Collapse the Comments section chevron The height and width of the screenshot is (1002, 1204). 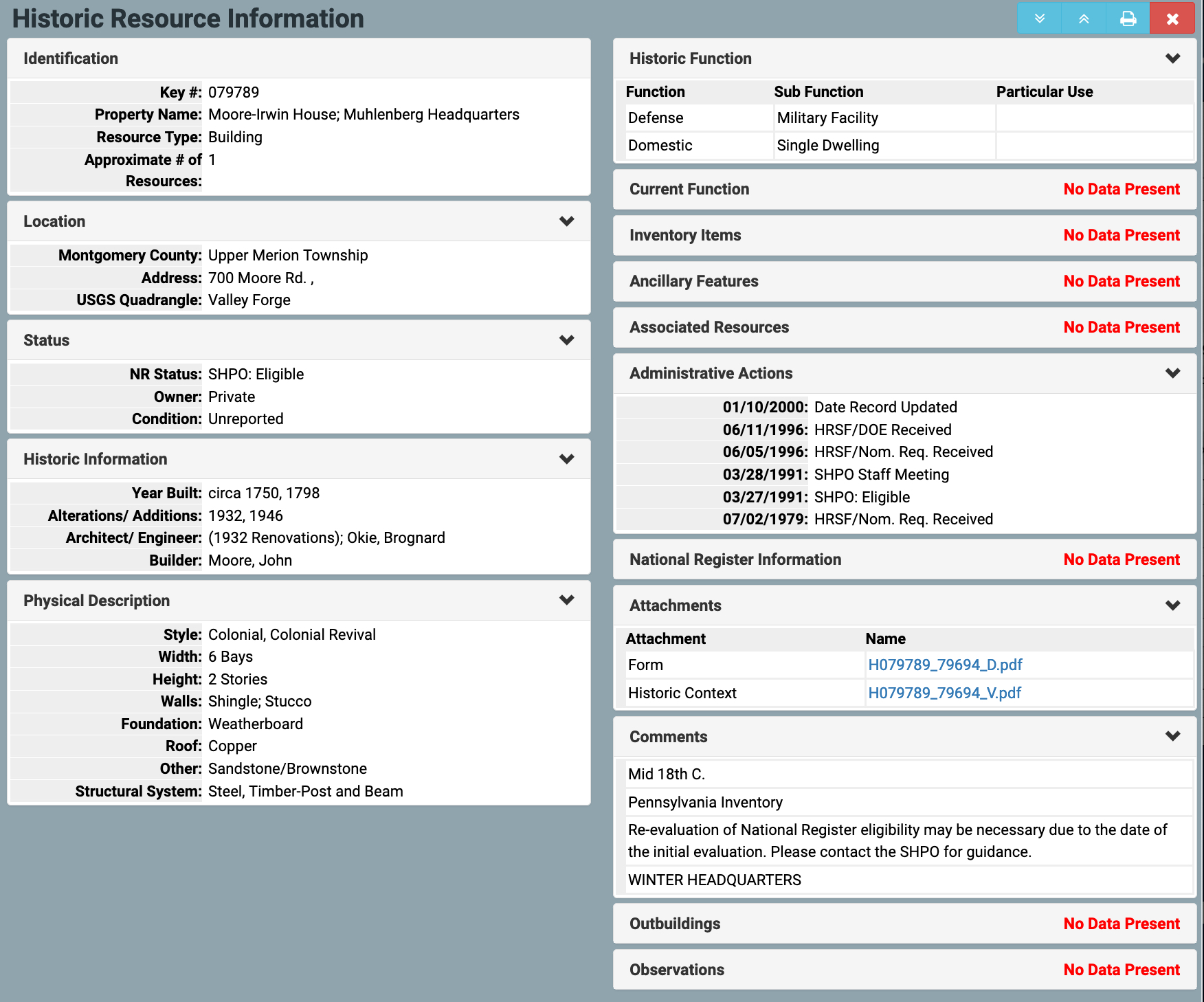(1172, 736)
